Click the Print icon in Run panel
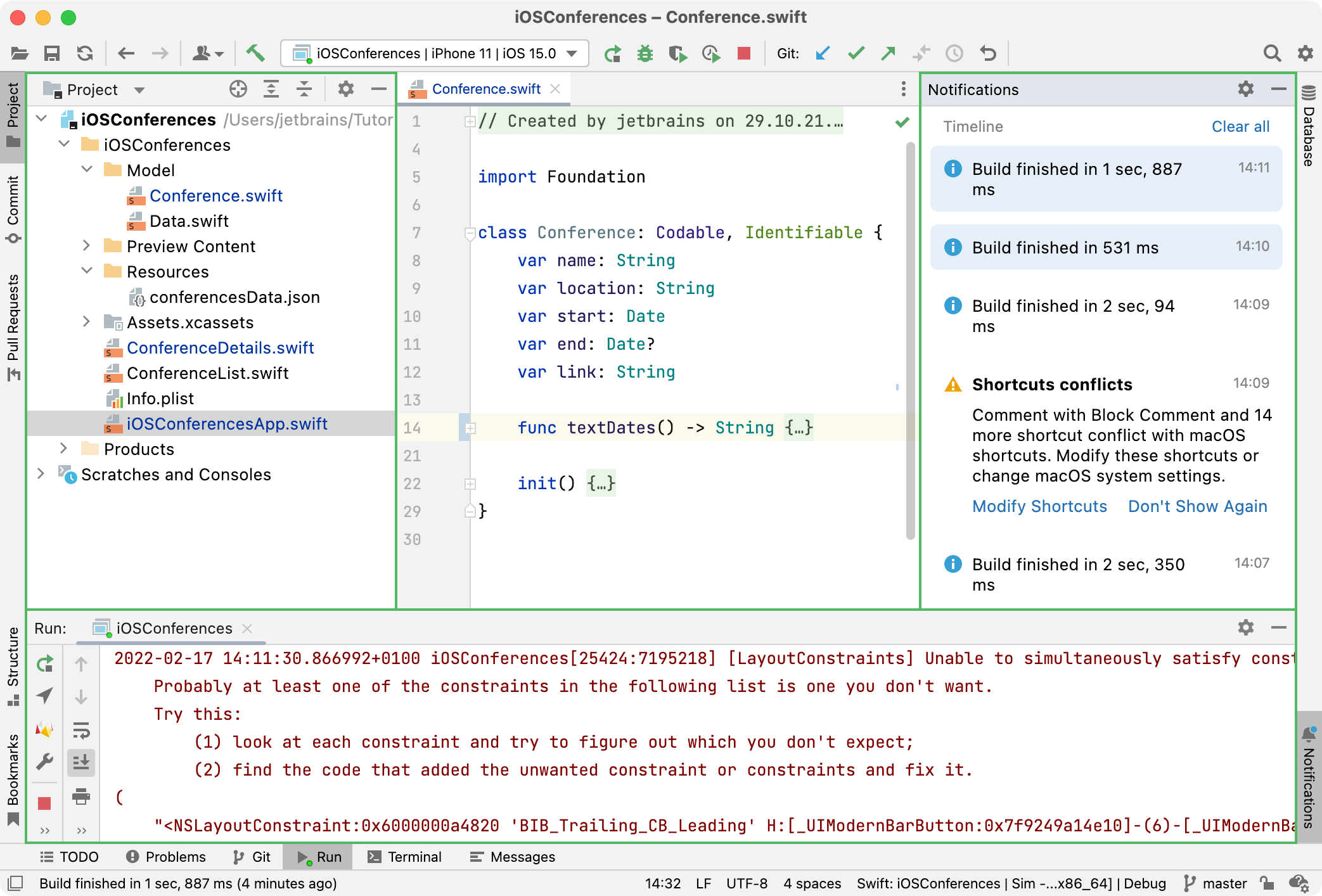The width and height of the screenshot is (1322, 896). click(x=81, y=796)
